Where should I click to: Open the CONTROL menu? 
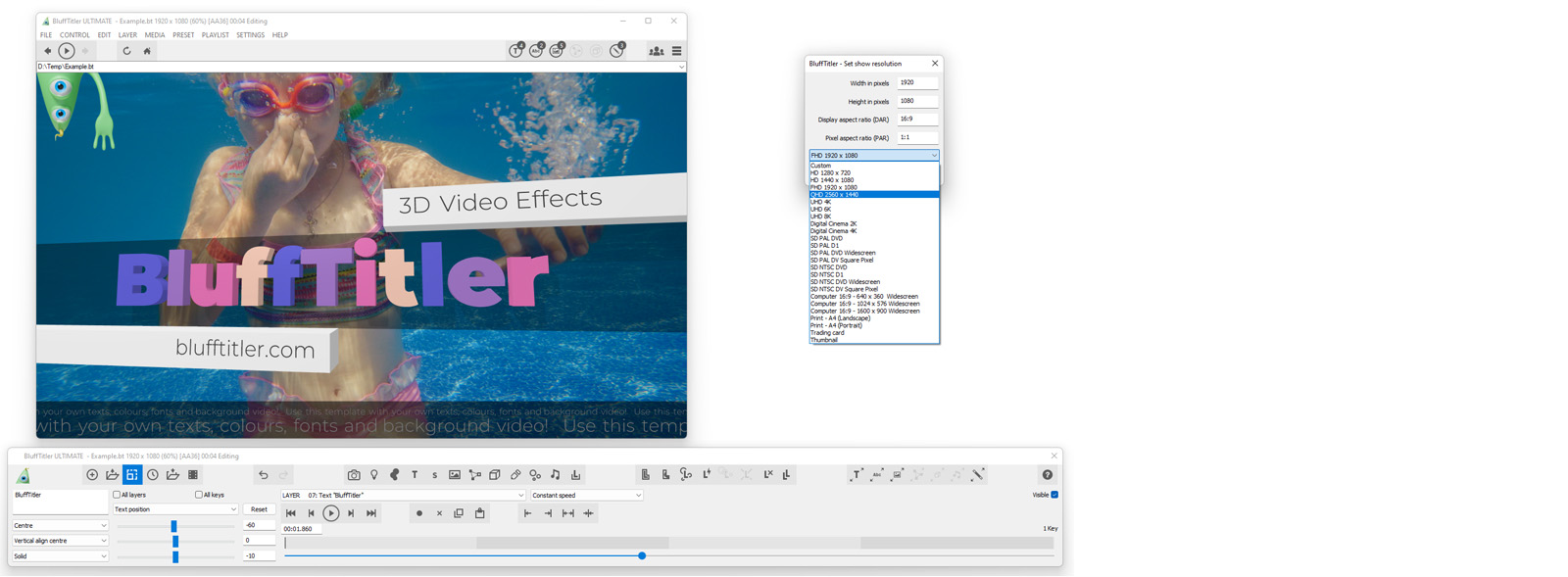tap(74, 35)
